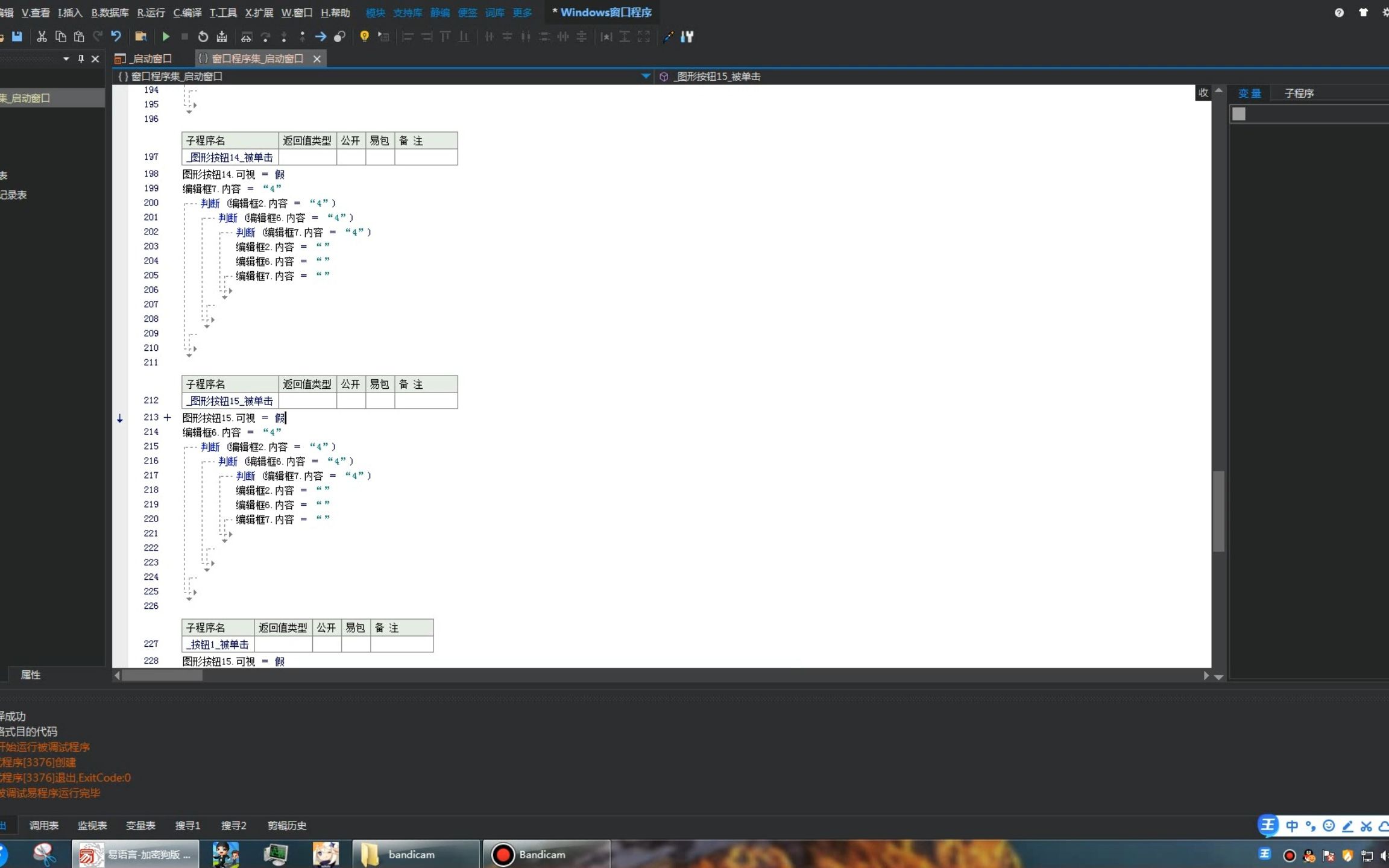Toggle the 中 Chinese input mode in IME bar
The image size is (1389, 868).
click(x=1291, y=826)
